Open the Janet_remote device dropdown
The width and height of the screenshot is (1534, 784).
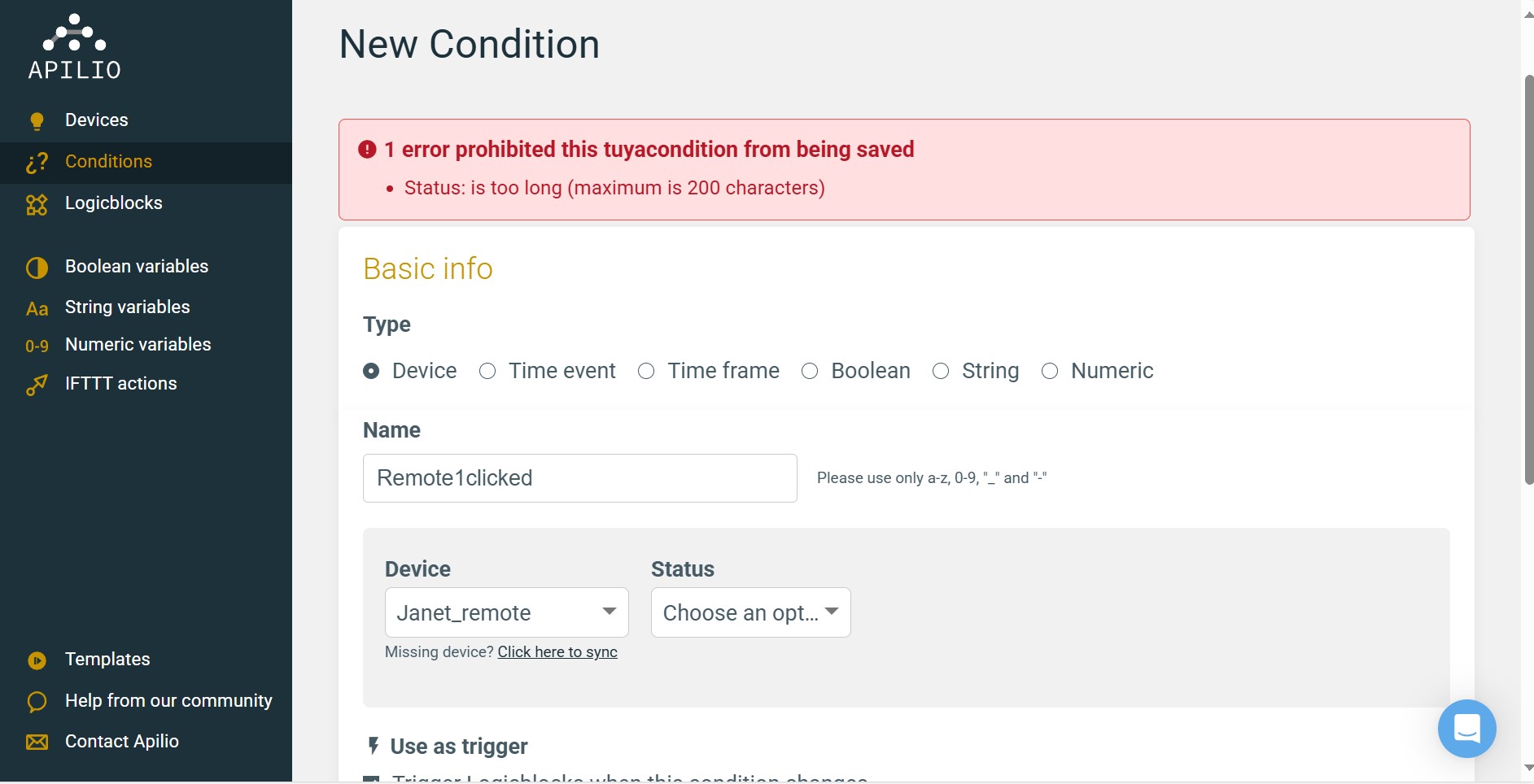[506, 612]
